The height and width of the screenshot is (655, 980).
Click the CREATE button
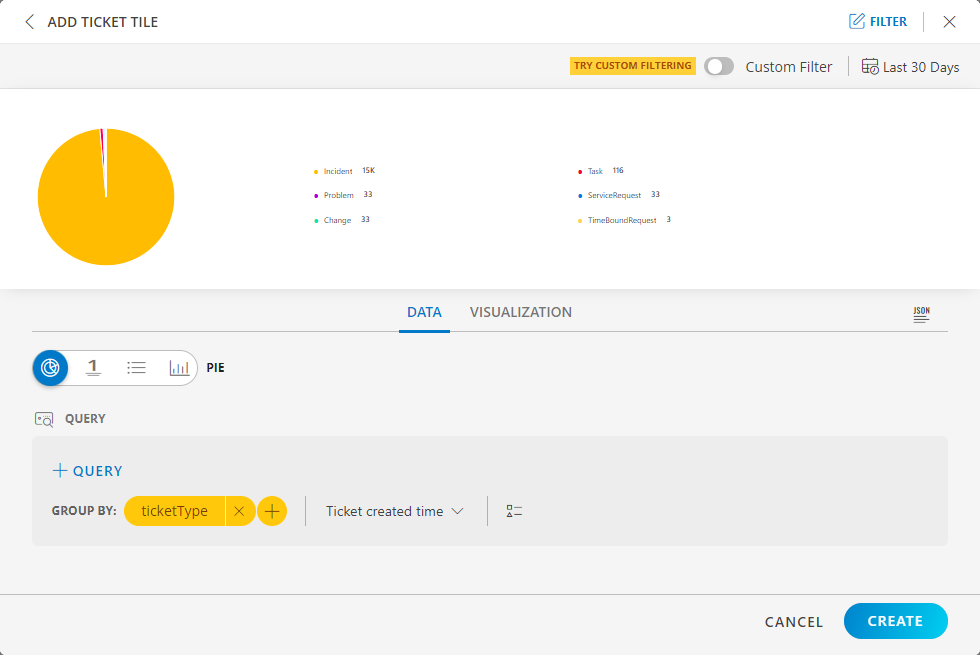point(895,621)
